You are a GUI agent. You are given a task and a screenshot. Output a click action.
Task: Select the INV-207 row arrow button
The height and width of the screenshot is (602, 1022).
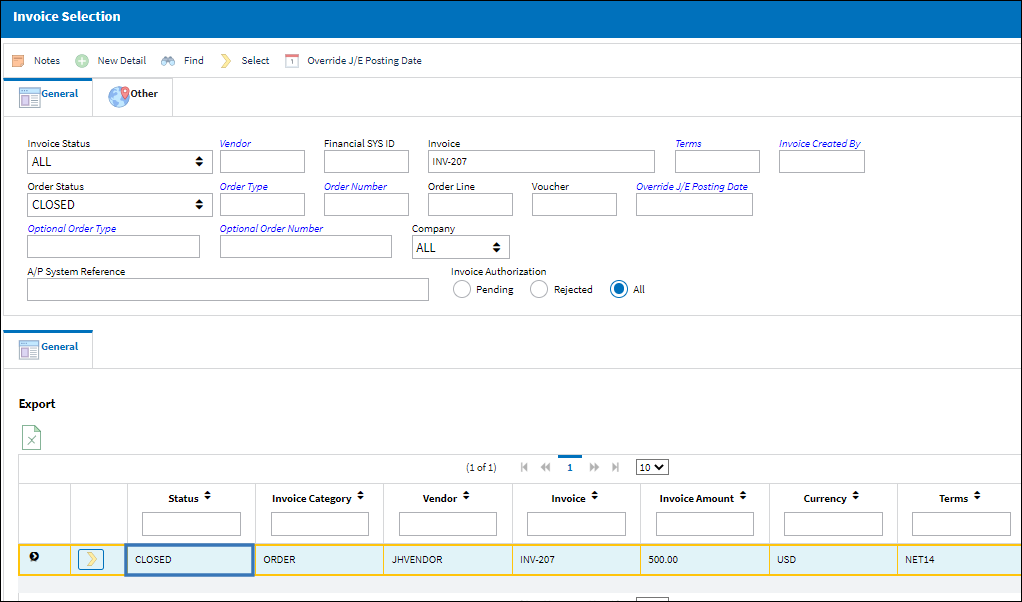[x=91, y=559]
